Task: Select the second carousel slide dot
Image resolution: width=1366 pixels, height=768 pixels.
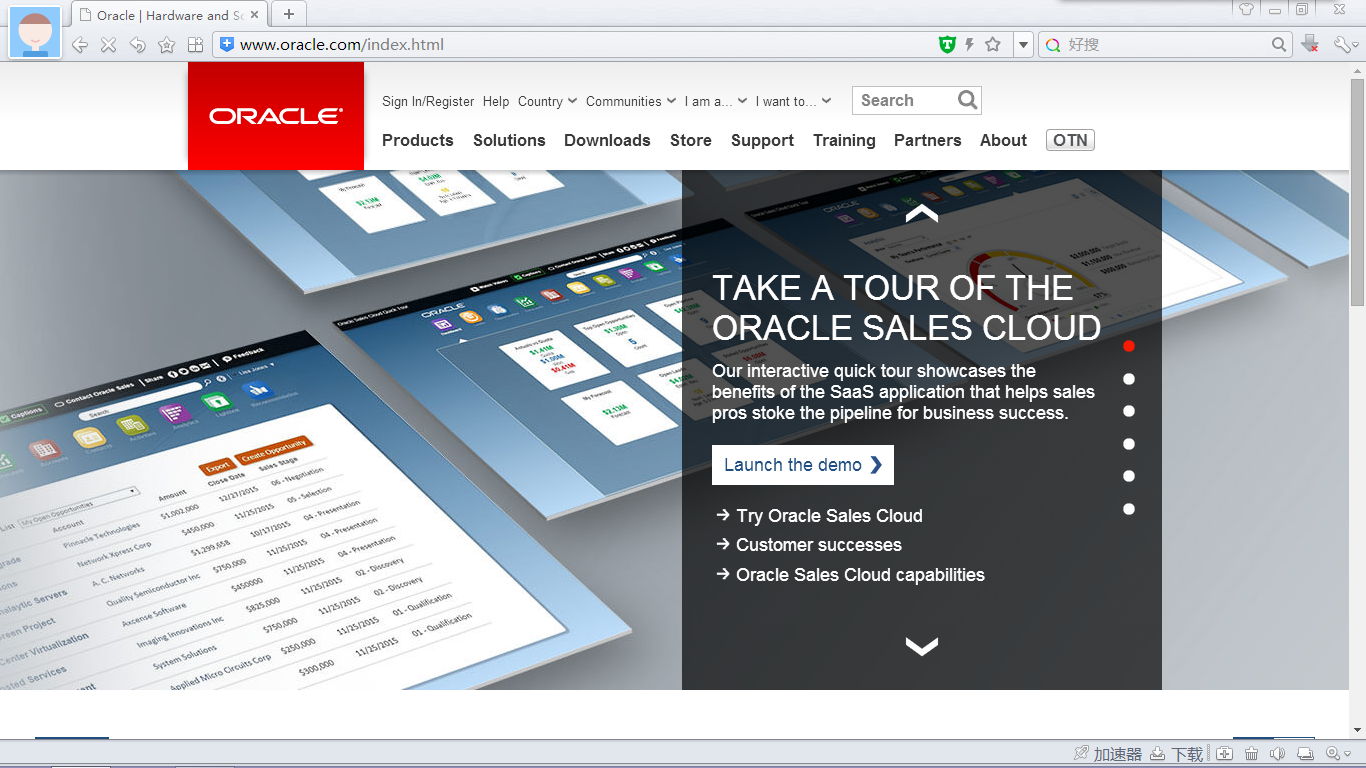Action: [1129, 379]
